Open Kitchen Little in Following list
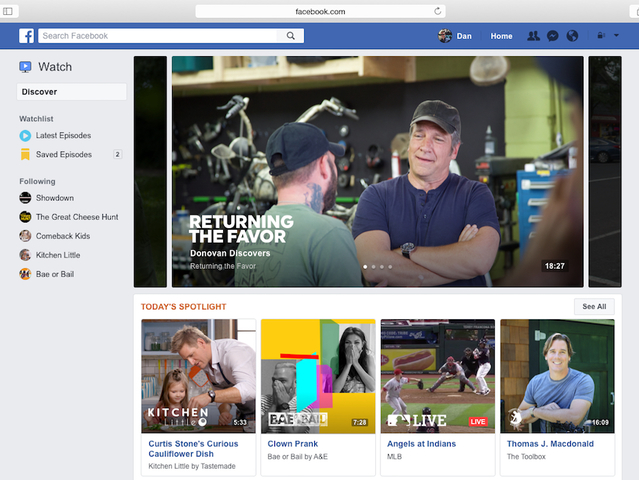The image size is (639, 480). (58, 255)
